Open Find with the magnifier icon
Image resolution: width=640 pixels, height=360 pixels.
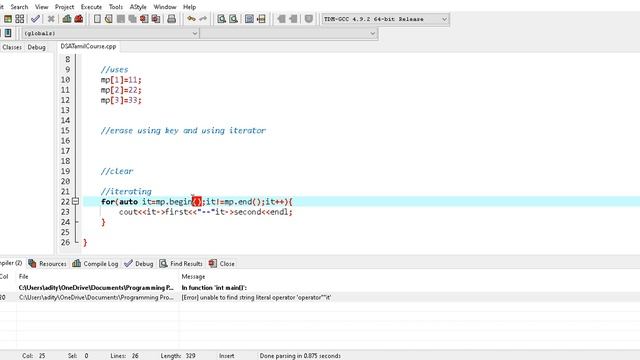point(221,19)
